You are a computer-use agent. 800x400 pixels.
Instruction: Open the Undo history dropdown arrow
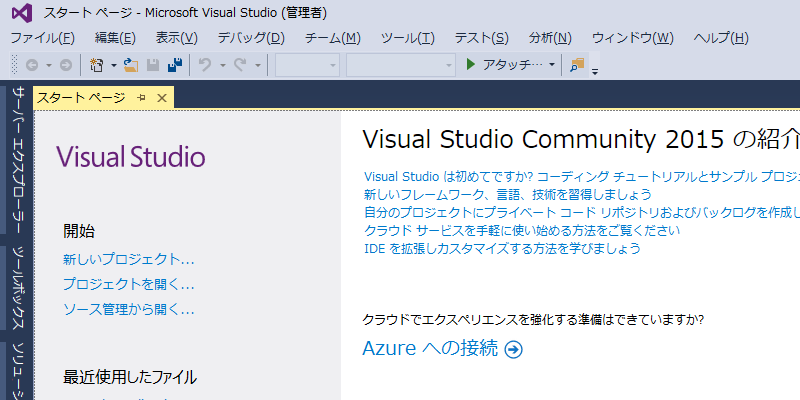tap(222, 65)
